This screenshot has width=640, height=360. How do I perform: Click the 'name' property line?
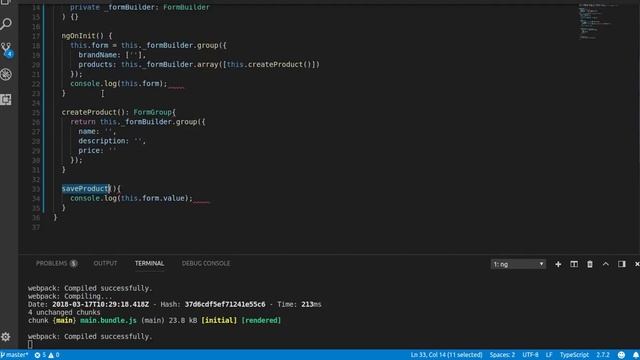tap(97, 131)
